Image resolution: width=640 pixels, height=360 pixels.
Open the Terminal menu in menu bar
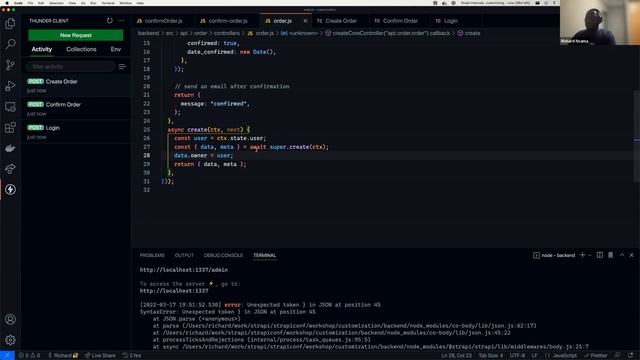[108, 3]
